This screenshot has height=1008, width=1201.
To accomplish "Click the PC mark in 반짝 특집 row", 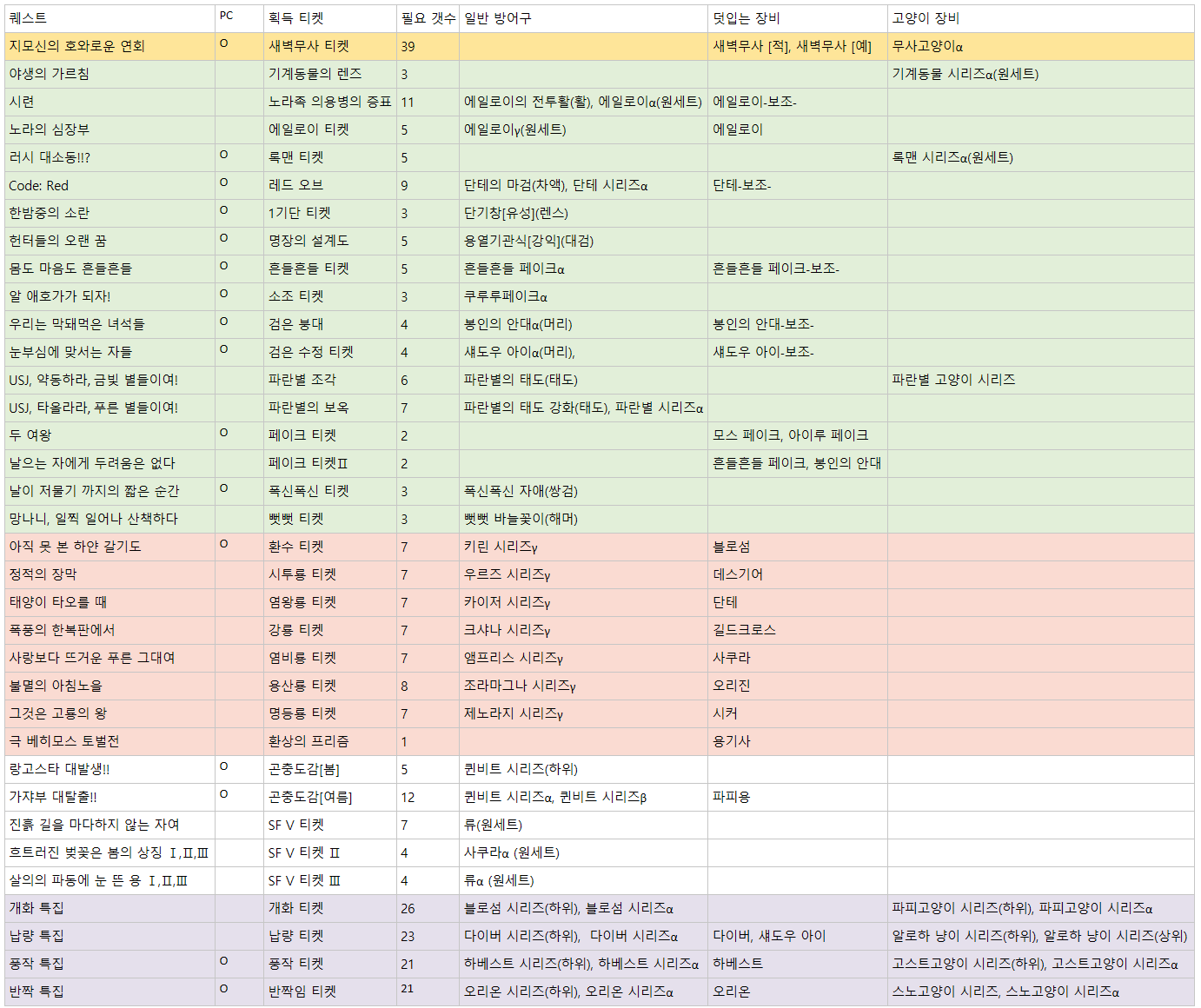I will pyautogui.click(x=224, y=989).
